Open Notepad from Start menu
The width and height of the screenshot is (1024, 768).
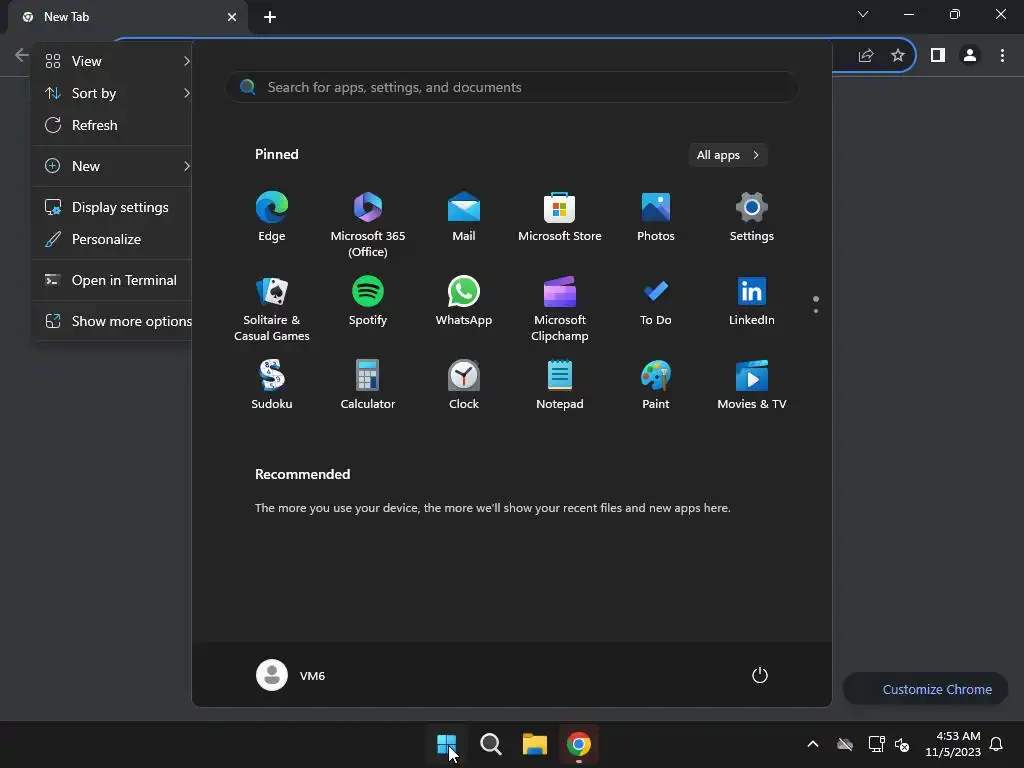[560, 385]
